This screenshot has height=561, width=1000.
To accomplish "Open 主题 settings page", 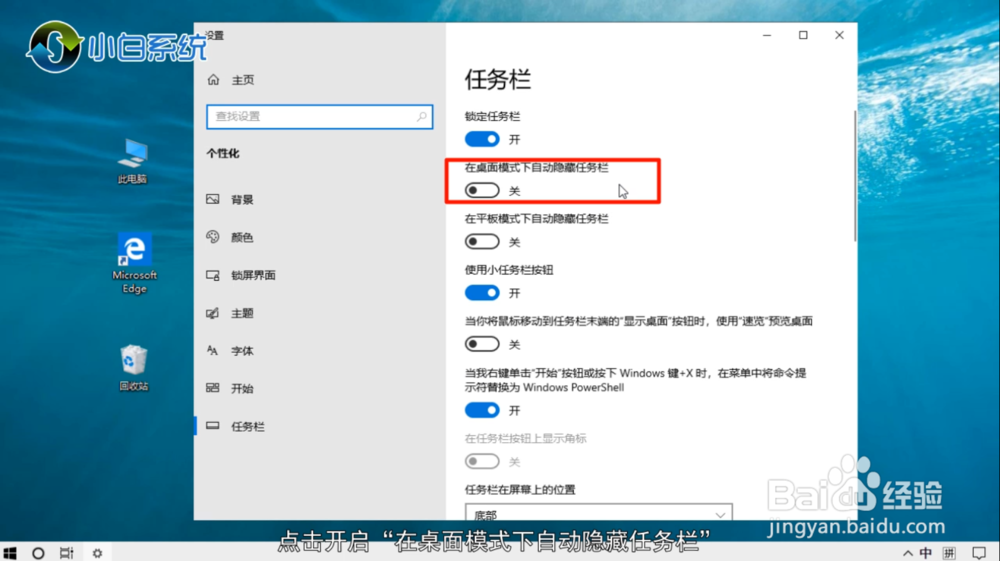I will point(242,313).
